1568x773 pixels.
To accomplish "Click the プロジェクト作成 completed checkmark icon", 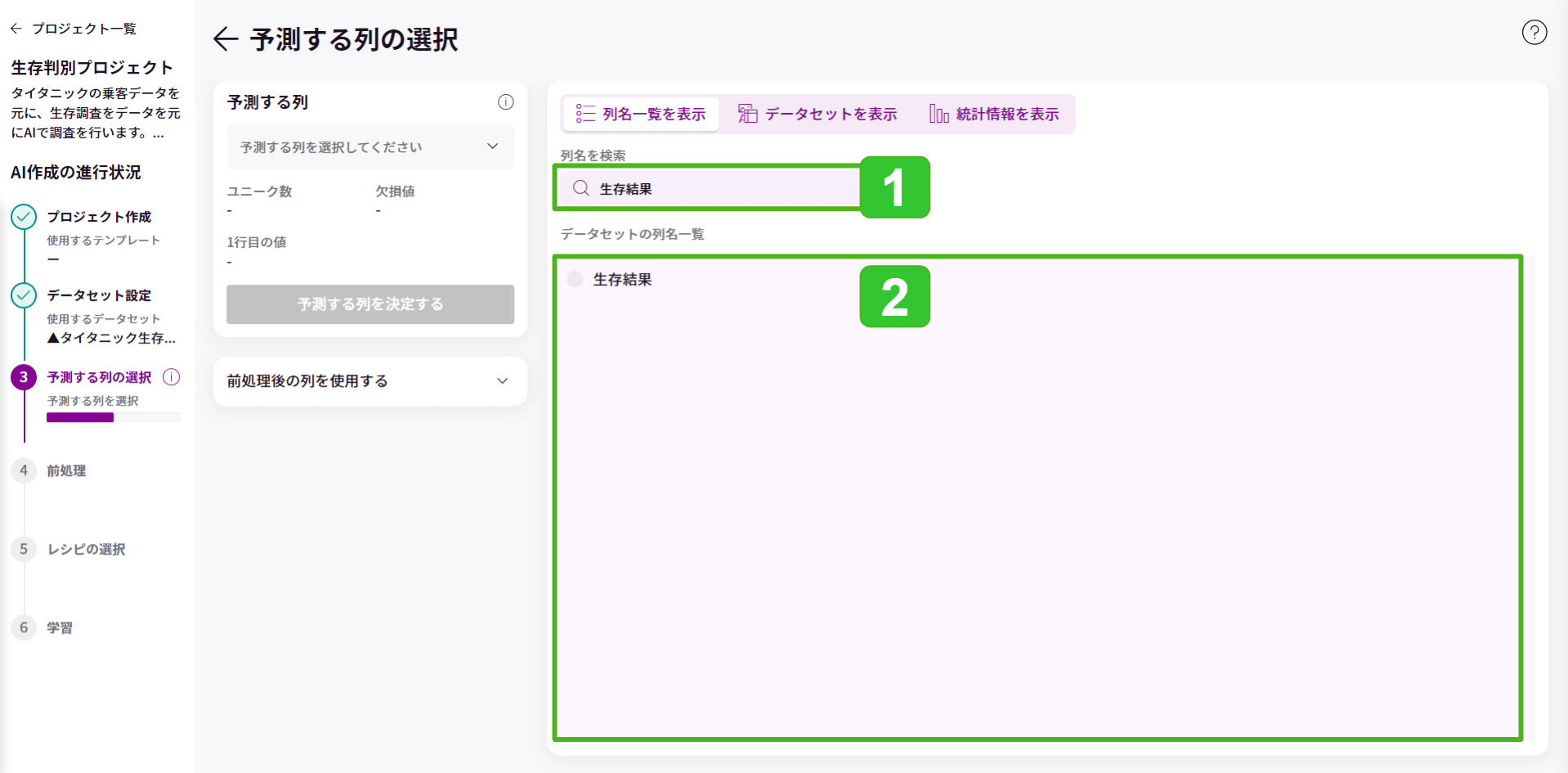I will click(24, 217).
